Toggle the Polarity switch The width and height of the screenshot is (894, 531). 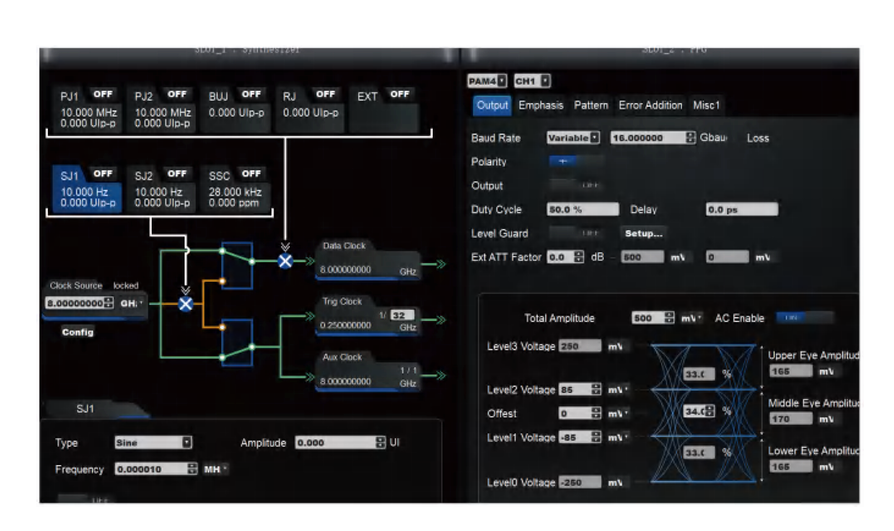[x=575, y=161]
